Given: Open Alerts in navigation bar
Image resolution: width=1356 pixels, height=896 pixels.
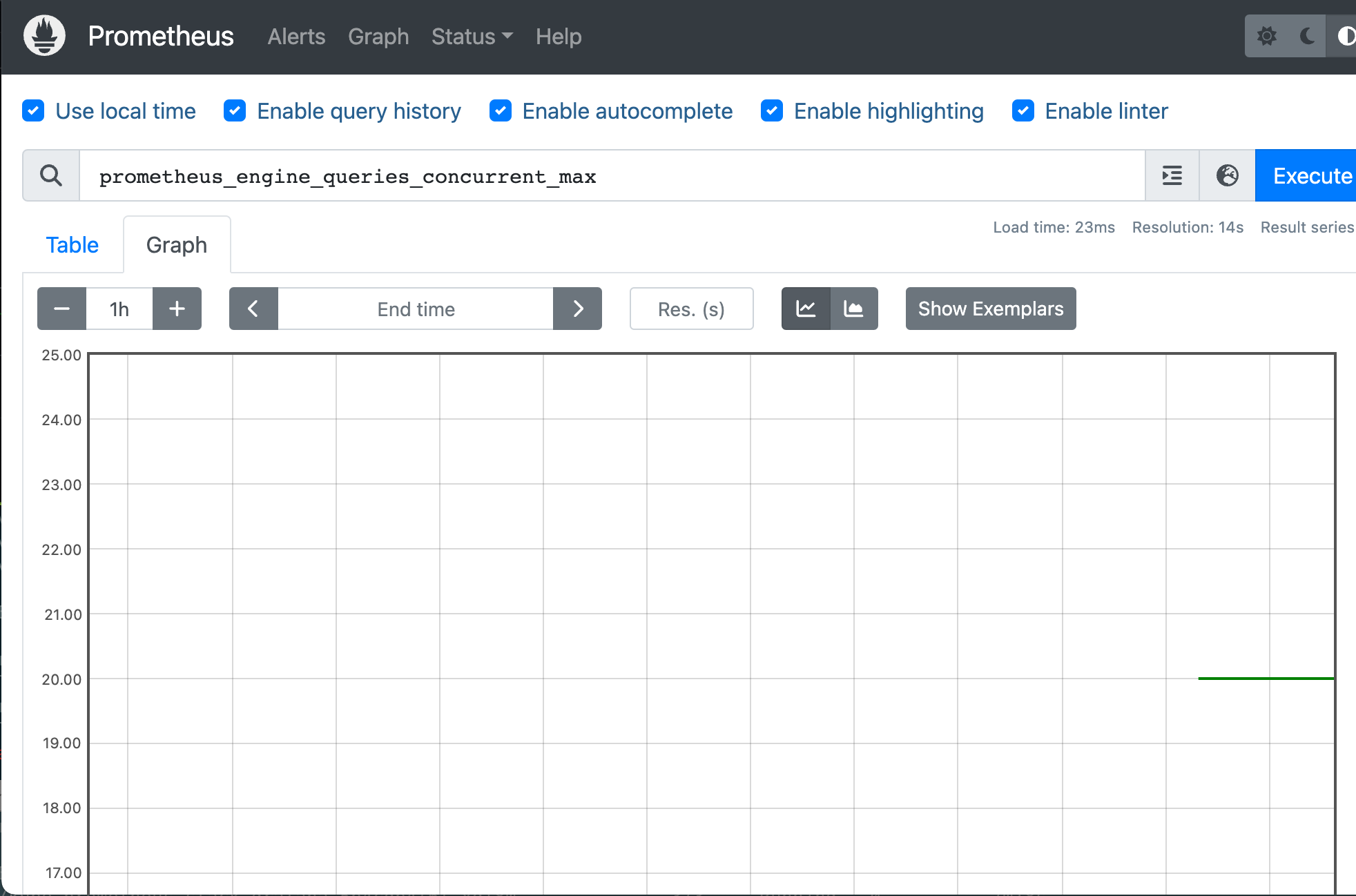Looking at the screenshot, I should pos(296,37).
